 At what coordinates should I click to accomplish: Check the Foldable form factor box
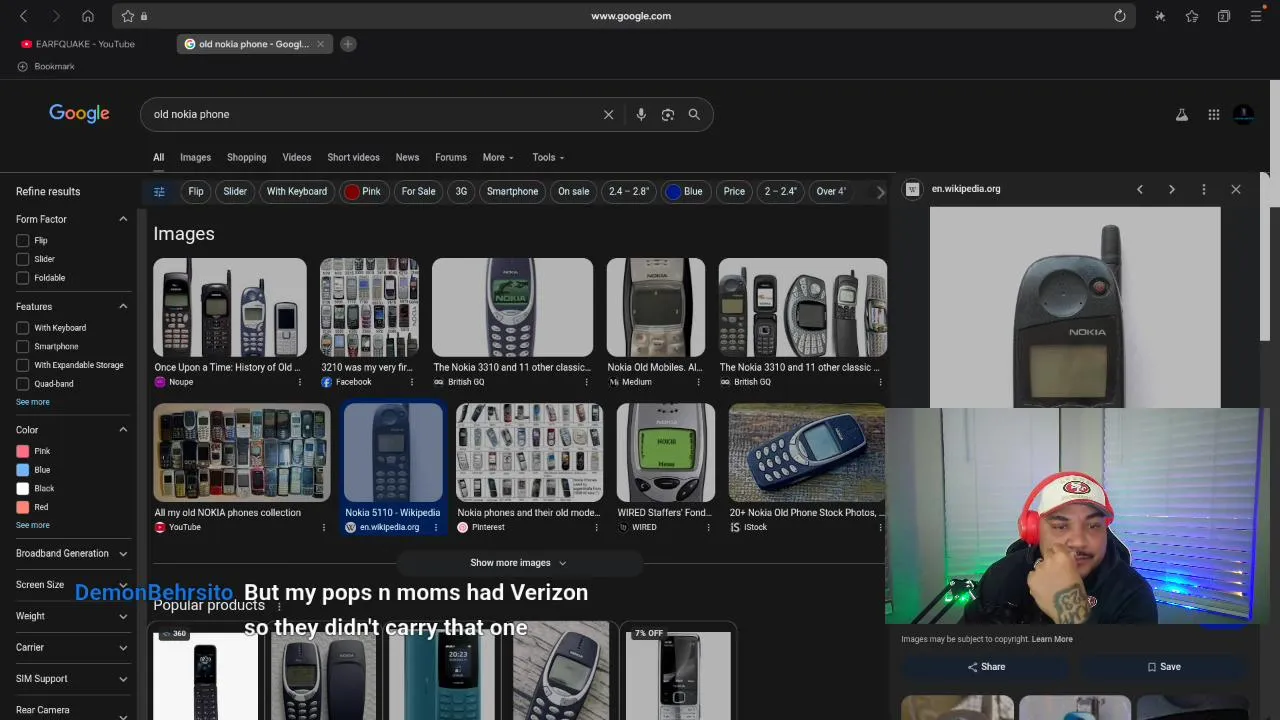[23, 278]
